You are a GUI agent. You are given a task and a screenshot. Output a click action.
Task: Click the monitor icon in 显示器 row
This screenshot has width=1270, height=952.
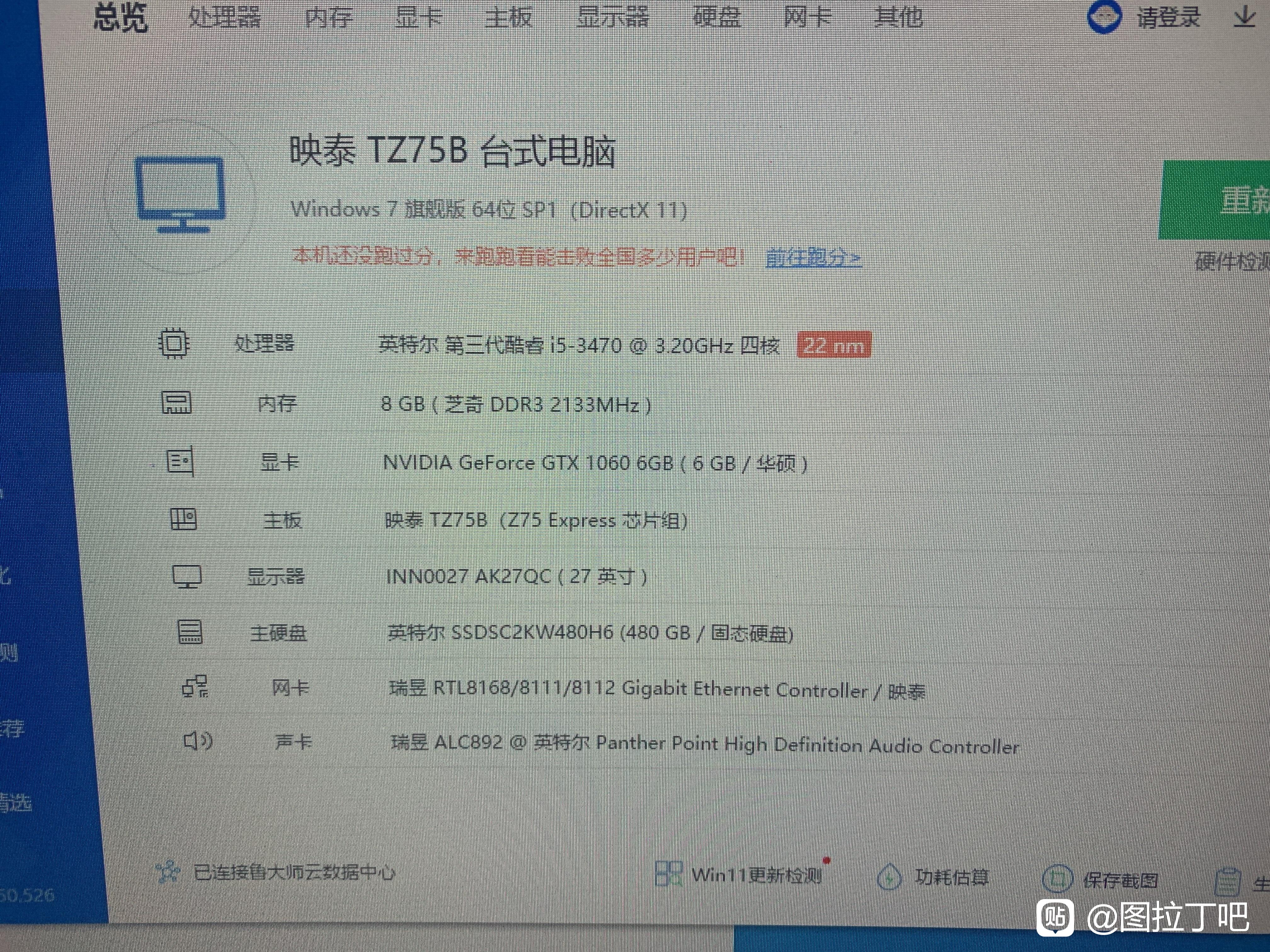click(187, 577)
